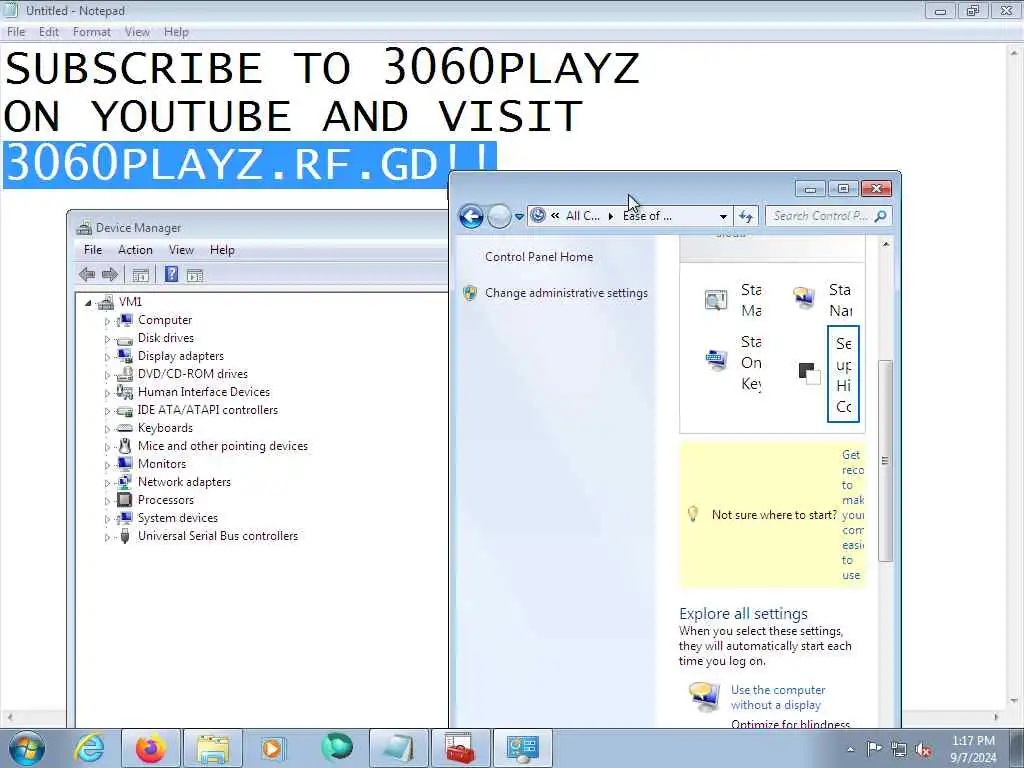Click Device Manager back arrow toolbar icon
This screenshot has height=768, width=1024.
[87, 274]
